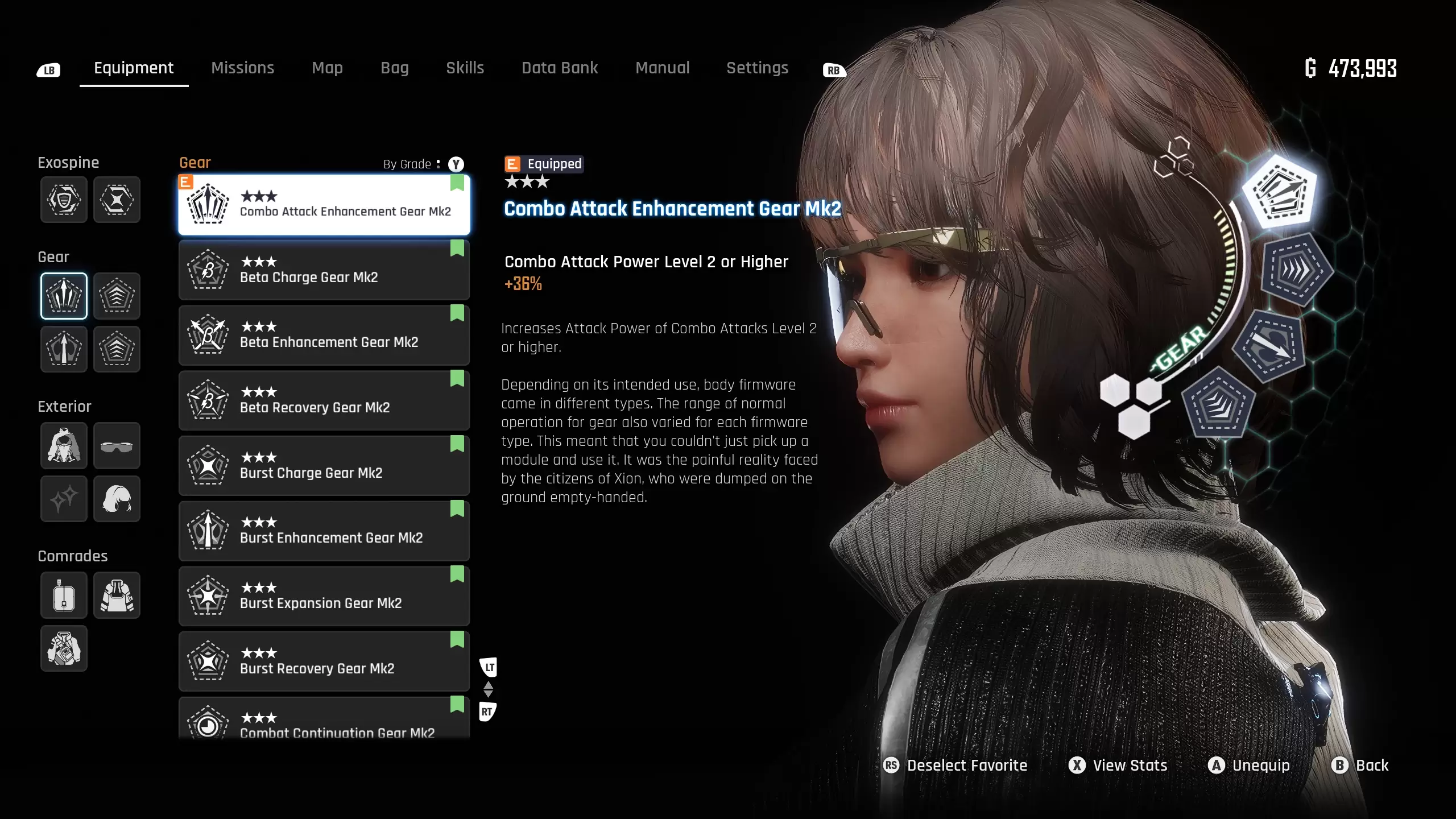Click the Y button sort icon
The width and height of the screenshot is (1456, 819).
tap(456, 164)
